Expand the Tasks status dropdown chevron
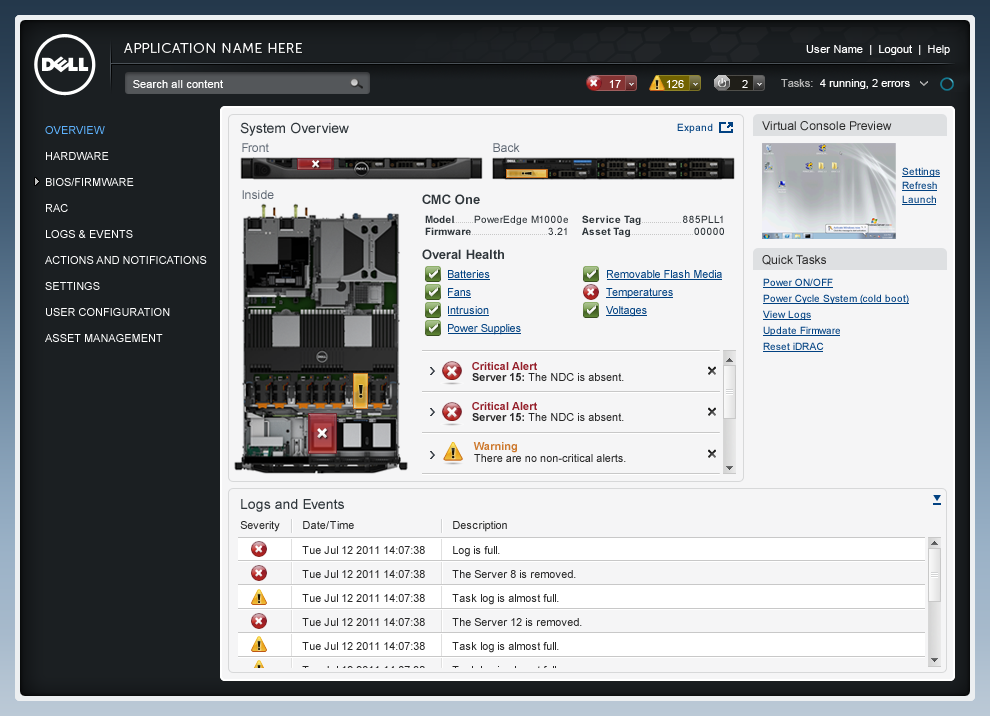The width and height of the screenshot is (990, 716). pyautogui.click(x=924, y=83)
